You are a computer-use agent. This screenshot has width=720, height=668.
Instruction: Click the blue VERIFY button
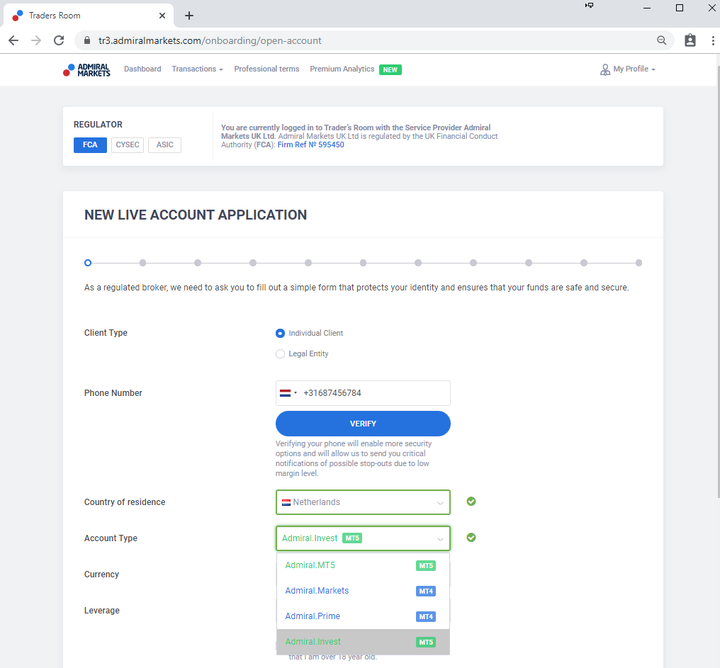click(x=363, y=423)
